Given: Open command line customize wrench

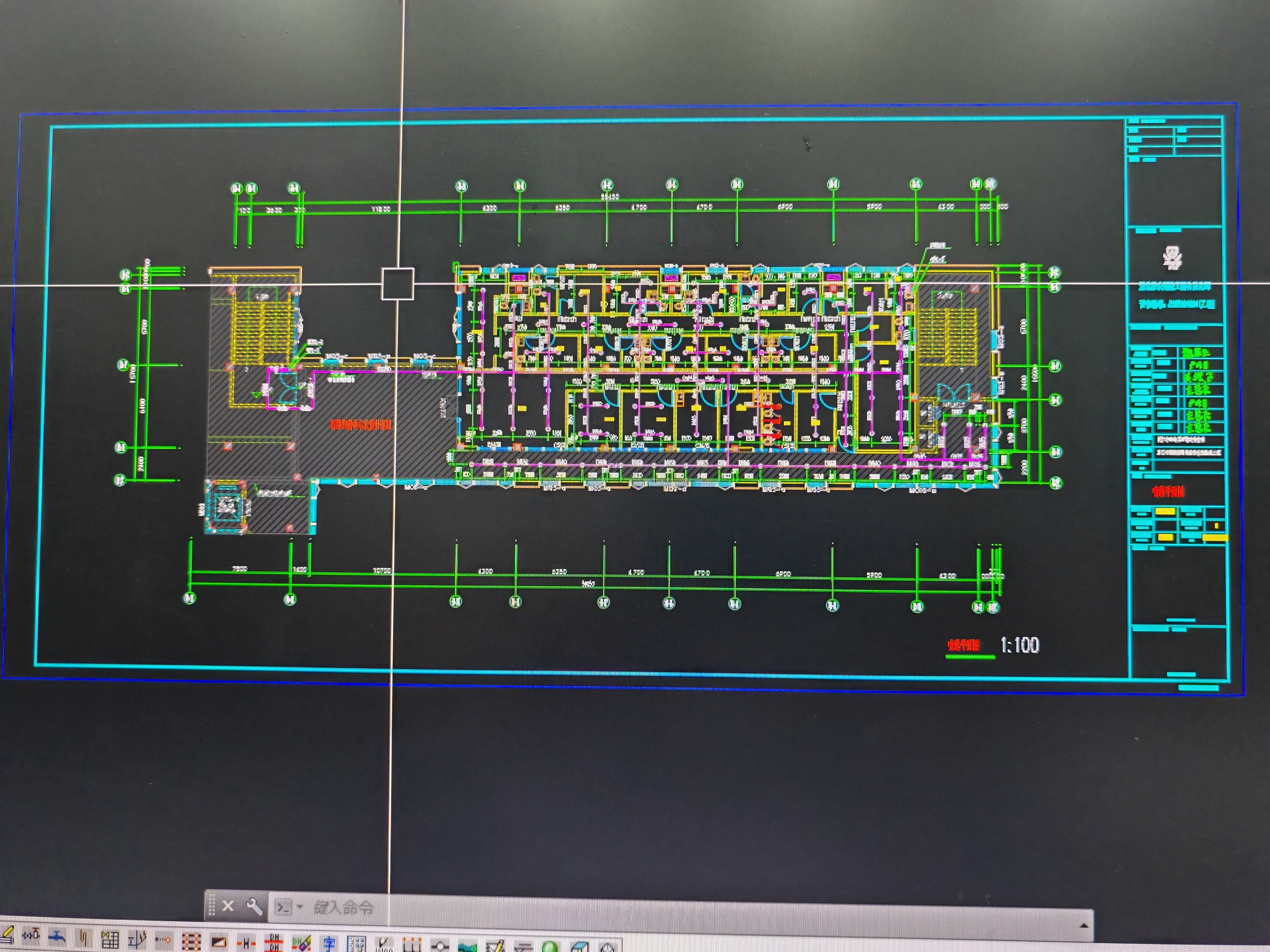Looking at the screenshot, I should coord(254,907).
